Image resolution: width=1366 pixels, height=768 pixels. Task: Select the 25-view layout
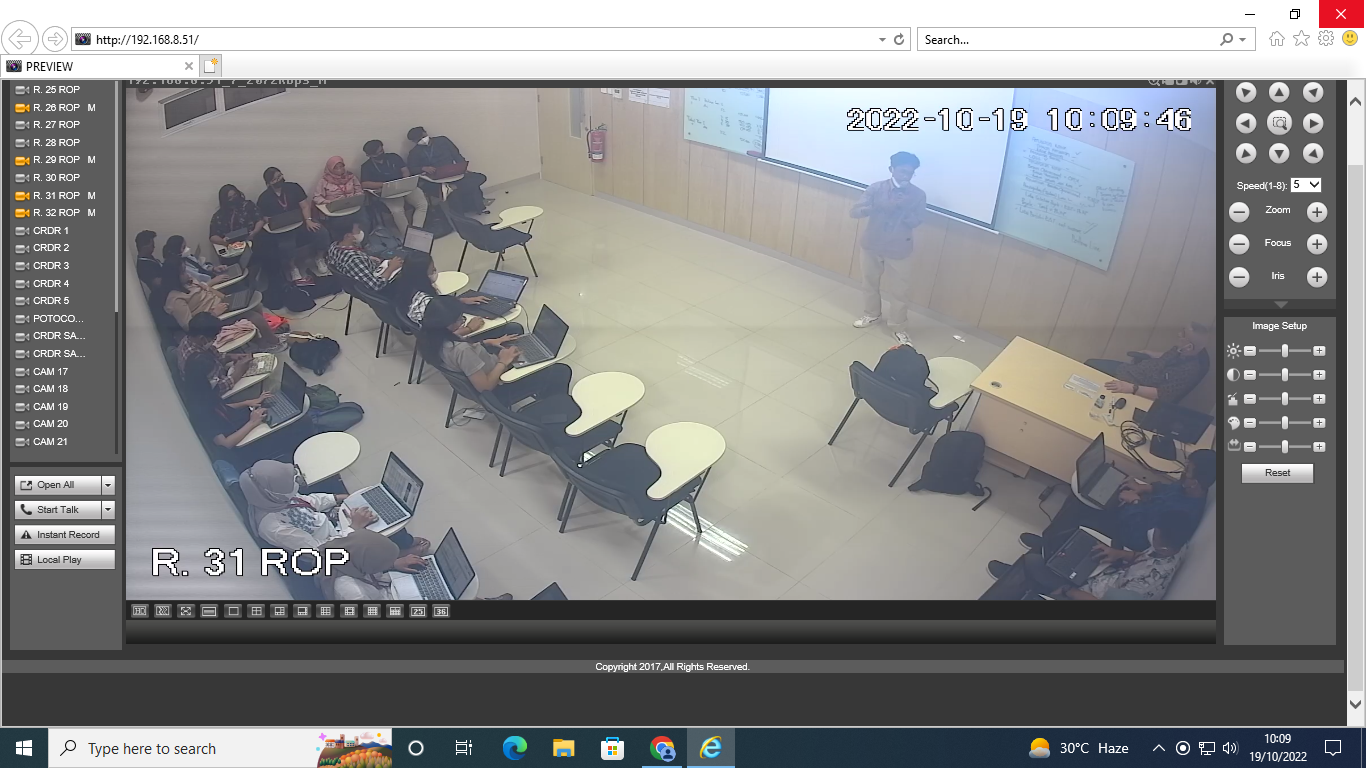418,611
